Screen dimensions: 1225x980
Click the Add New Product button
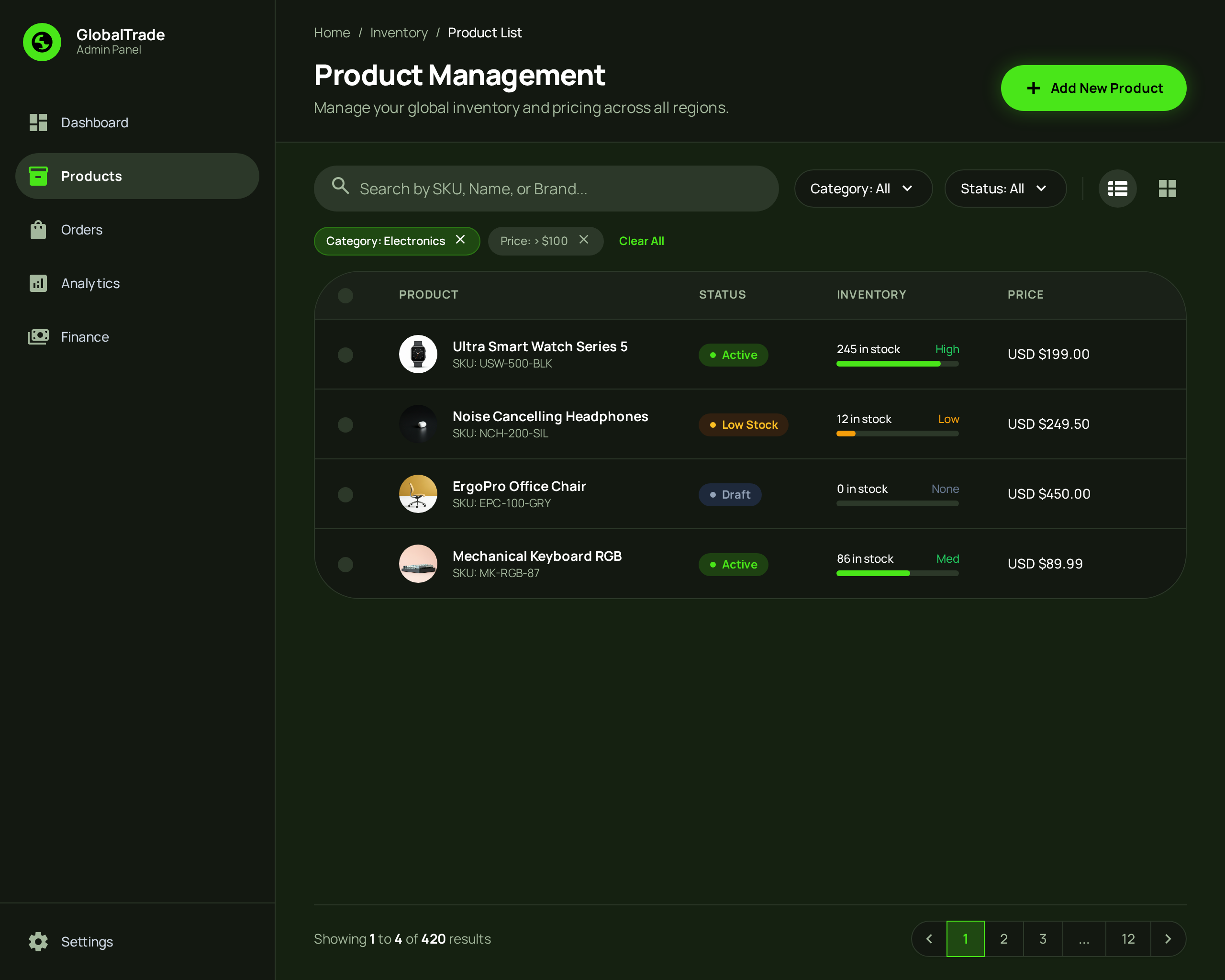tap(1093, 88)
